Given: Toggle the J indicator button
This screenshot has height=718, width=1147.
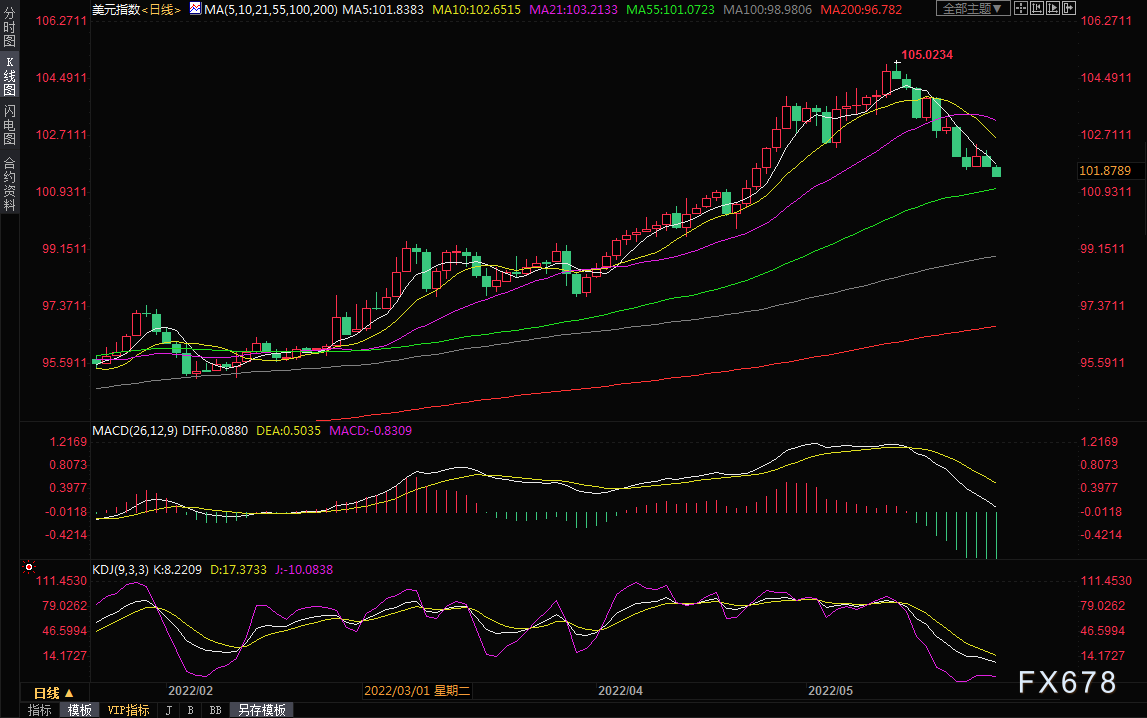Looking at the screenshot, I should tap(169, 710).
